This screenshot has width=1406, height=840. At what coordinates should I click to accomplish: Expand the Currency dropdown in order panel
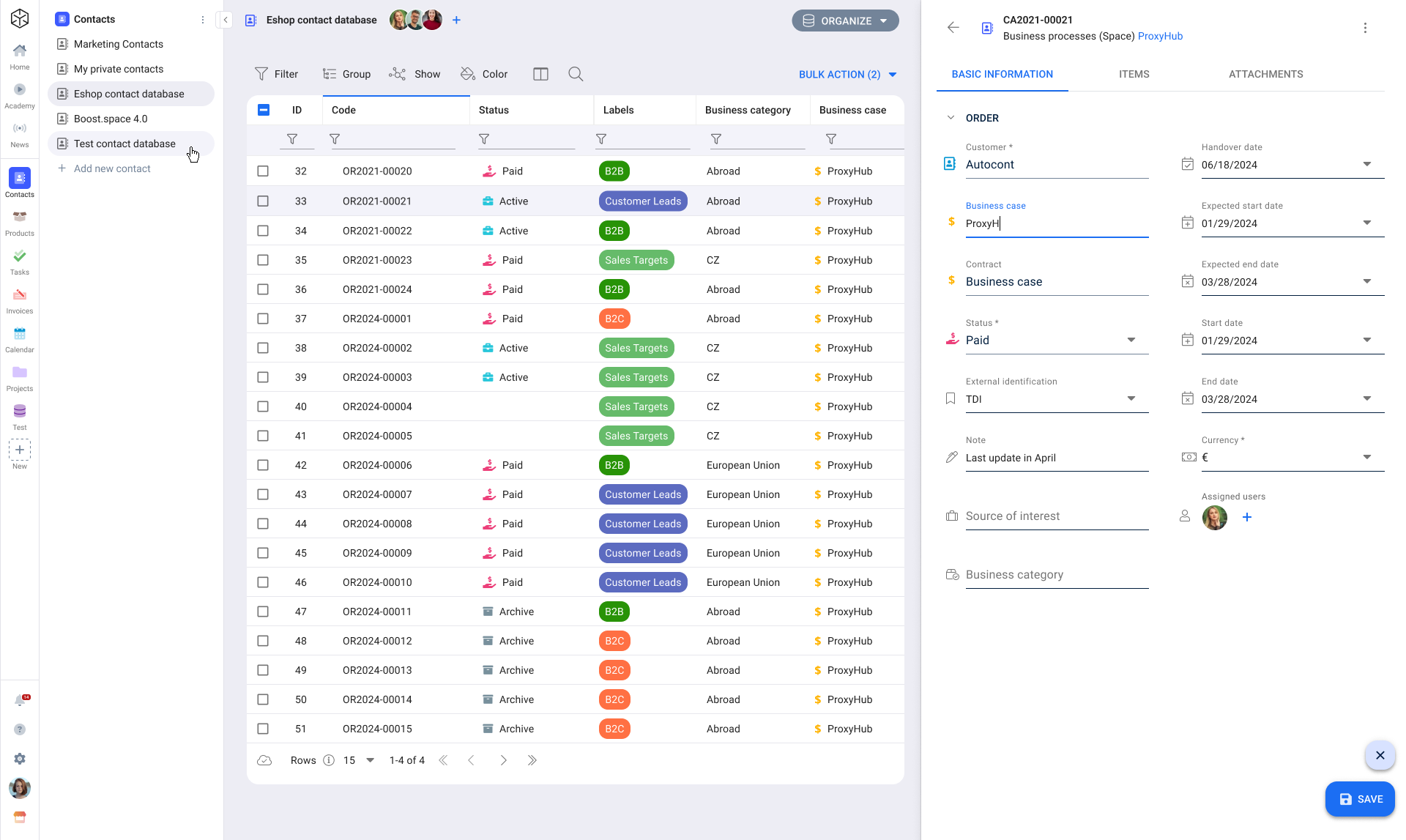pyautogui.click(x=1366, y=456)
